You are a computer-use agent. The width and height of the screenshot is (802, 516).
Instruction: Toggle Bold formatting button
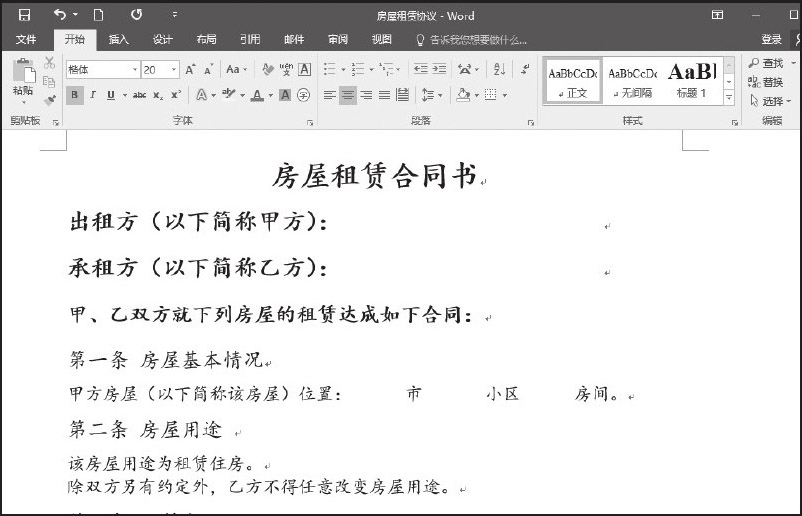pyautogui.click(x=75, y=95)
